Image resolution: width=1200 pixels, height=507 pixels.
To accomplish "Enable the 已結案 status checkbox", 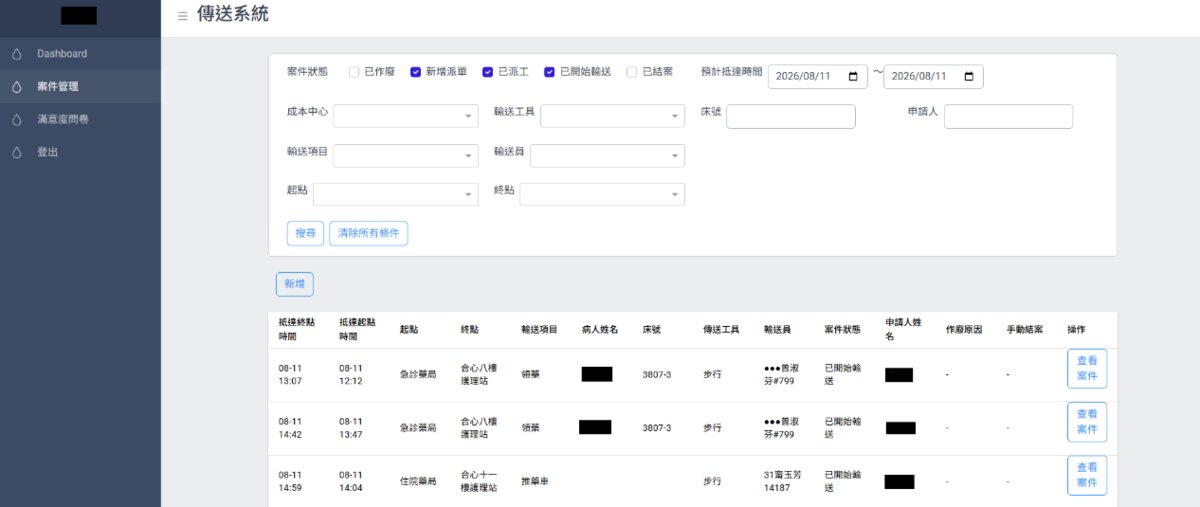I will coord(632,72).
